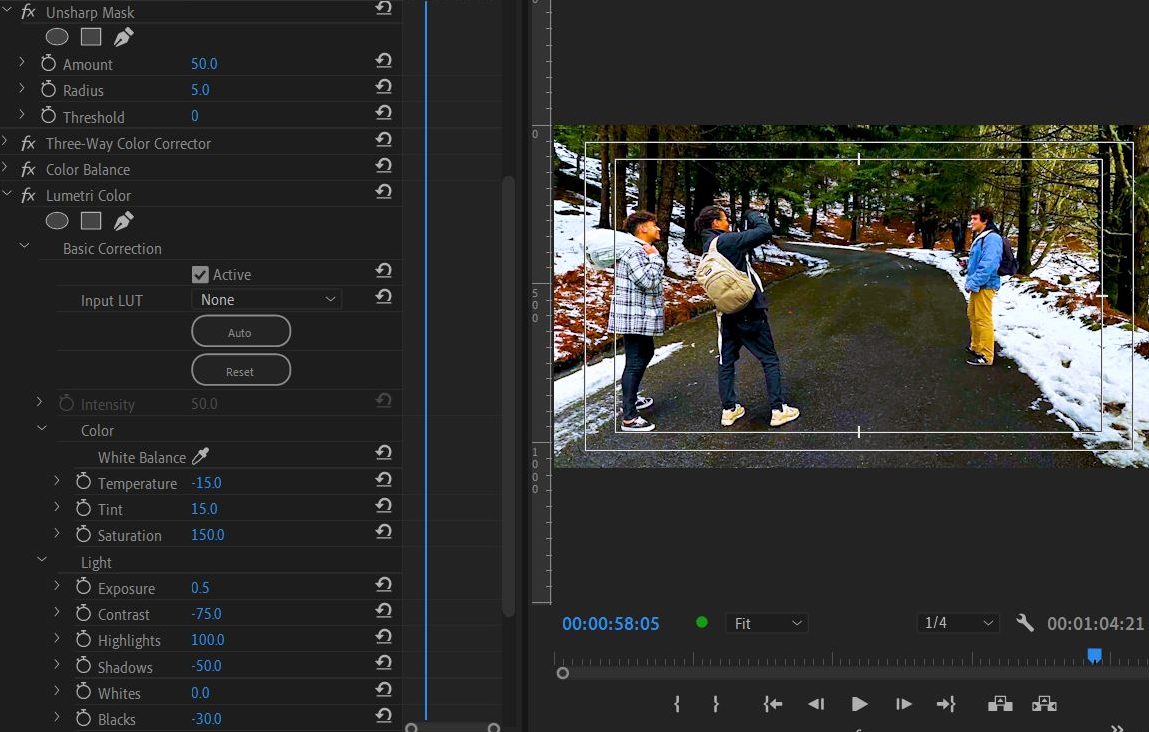Create ellipse mask under Unsharp Mask

[57, 37]
